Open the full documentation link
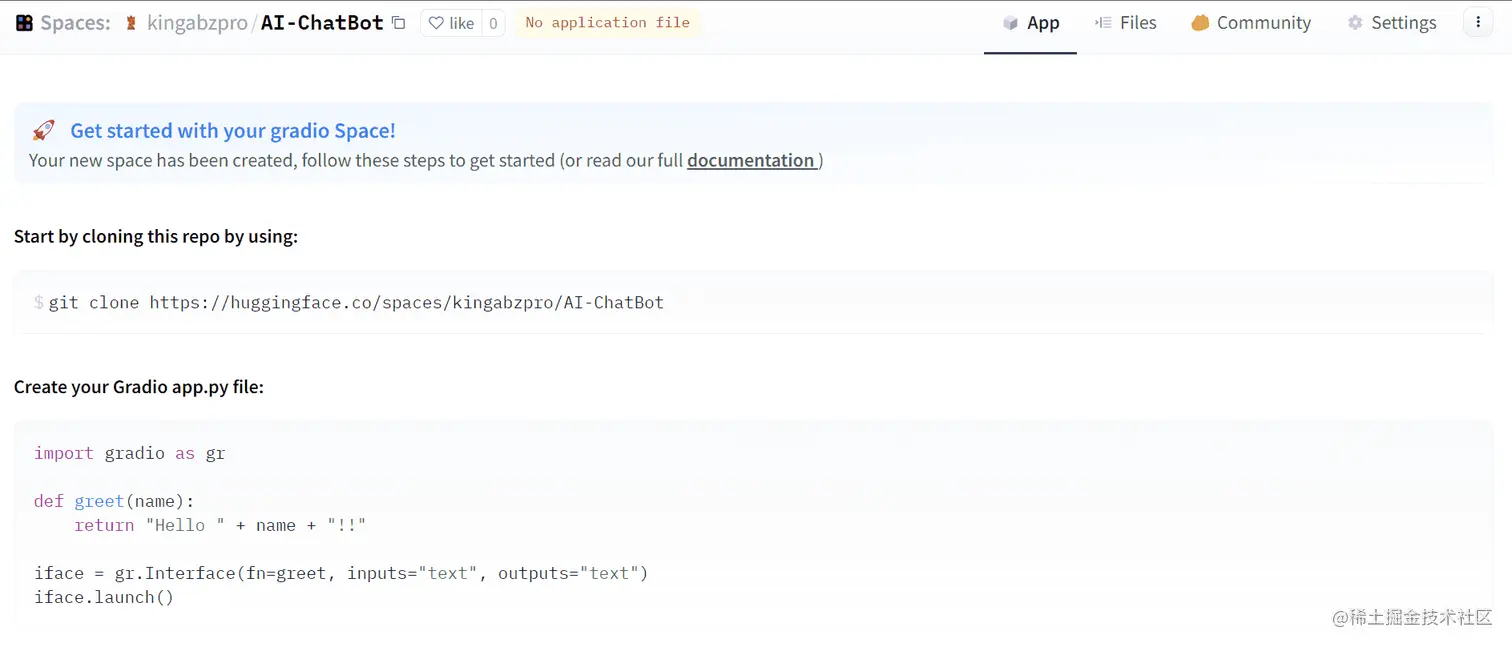Image resolution: width=1512 pixels, height=647 pixels. (x=752, y=160)
